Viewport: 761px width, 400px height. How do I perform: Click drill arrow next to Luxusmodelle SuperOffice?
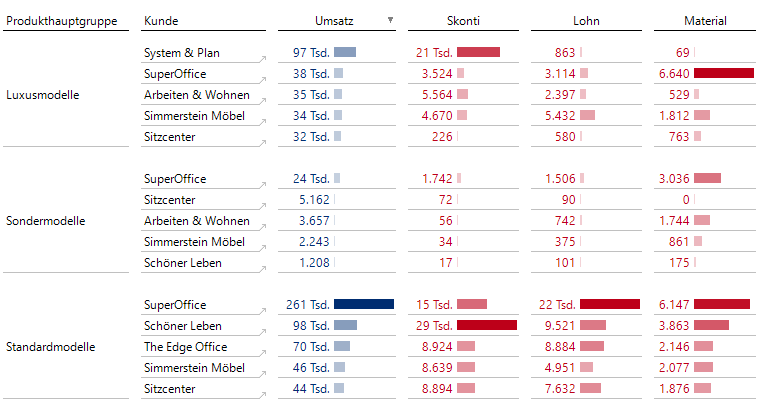[264, 81]
